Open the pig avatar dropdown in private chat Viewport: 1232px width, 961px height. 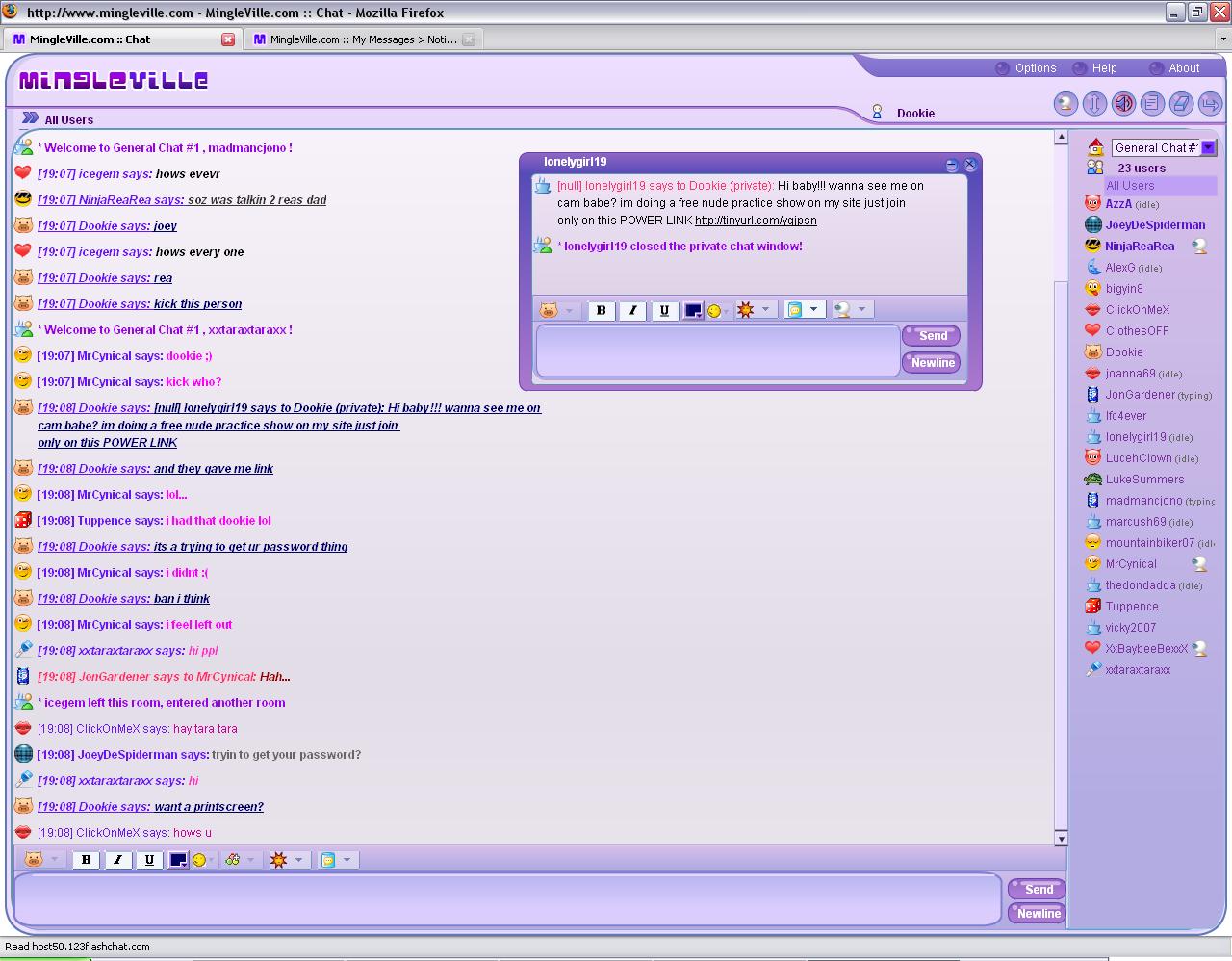[x=557, y=310]
